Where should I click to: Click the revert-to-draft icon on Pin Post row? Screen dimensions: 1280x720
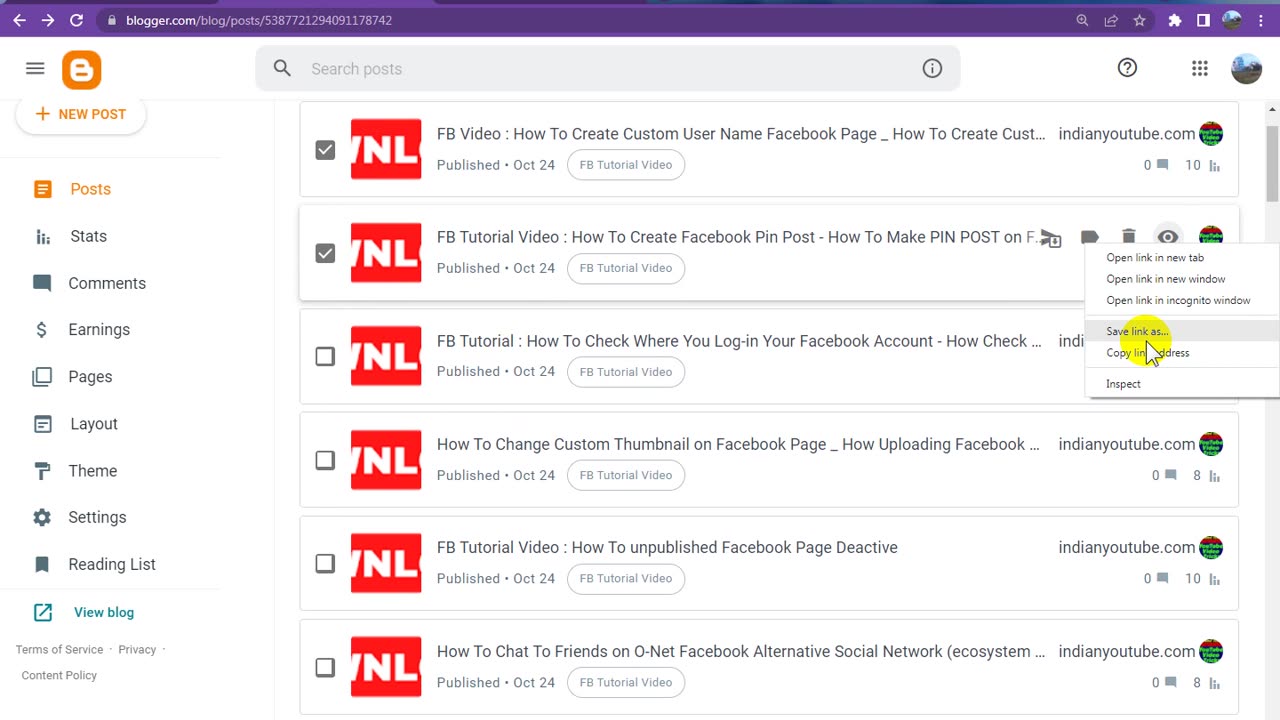coord(1050,237)
